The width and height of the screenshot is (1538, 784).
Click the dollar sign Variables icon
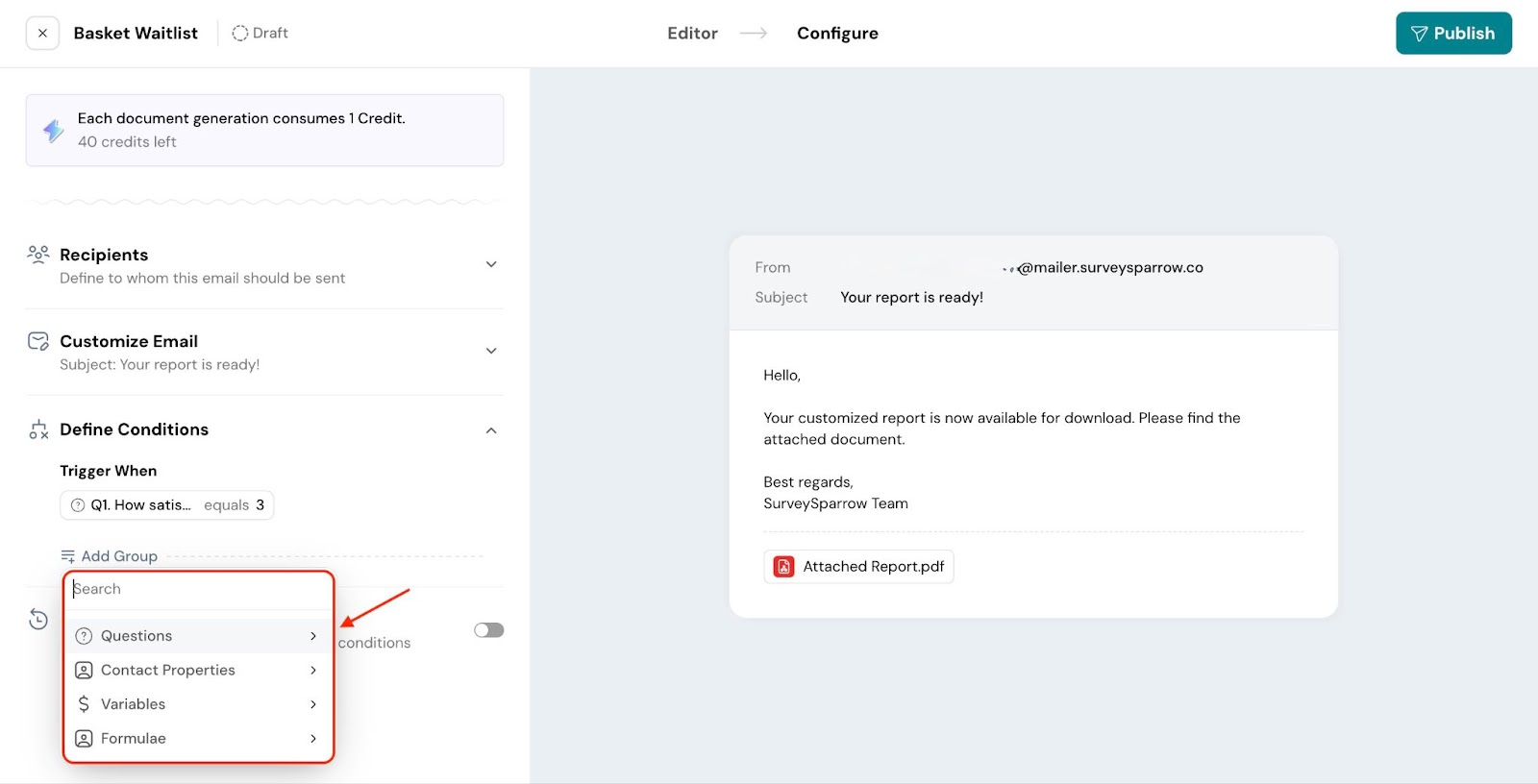[x=84, y=704]
